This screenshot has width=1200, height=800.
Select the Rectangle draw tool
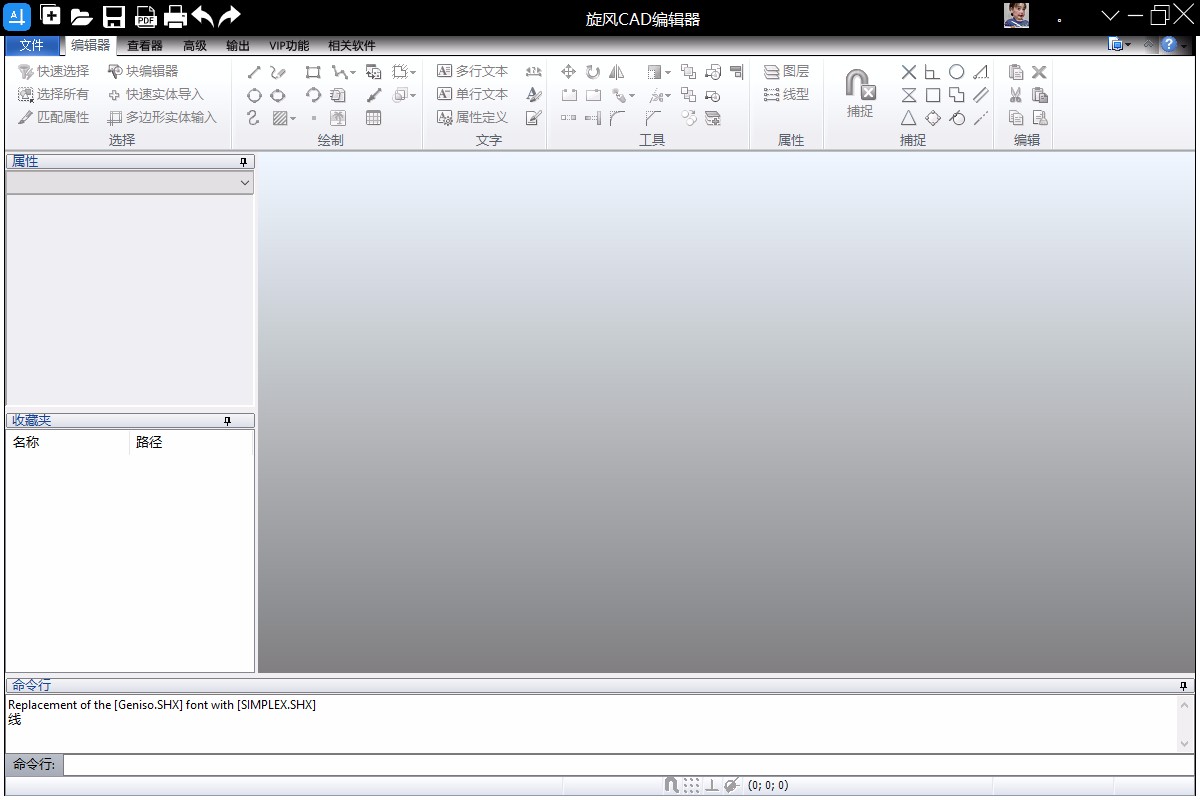coord(314,72)
